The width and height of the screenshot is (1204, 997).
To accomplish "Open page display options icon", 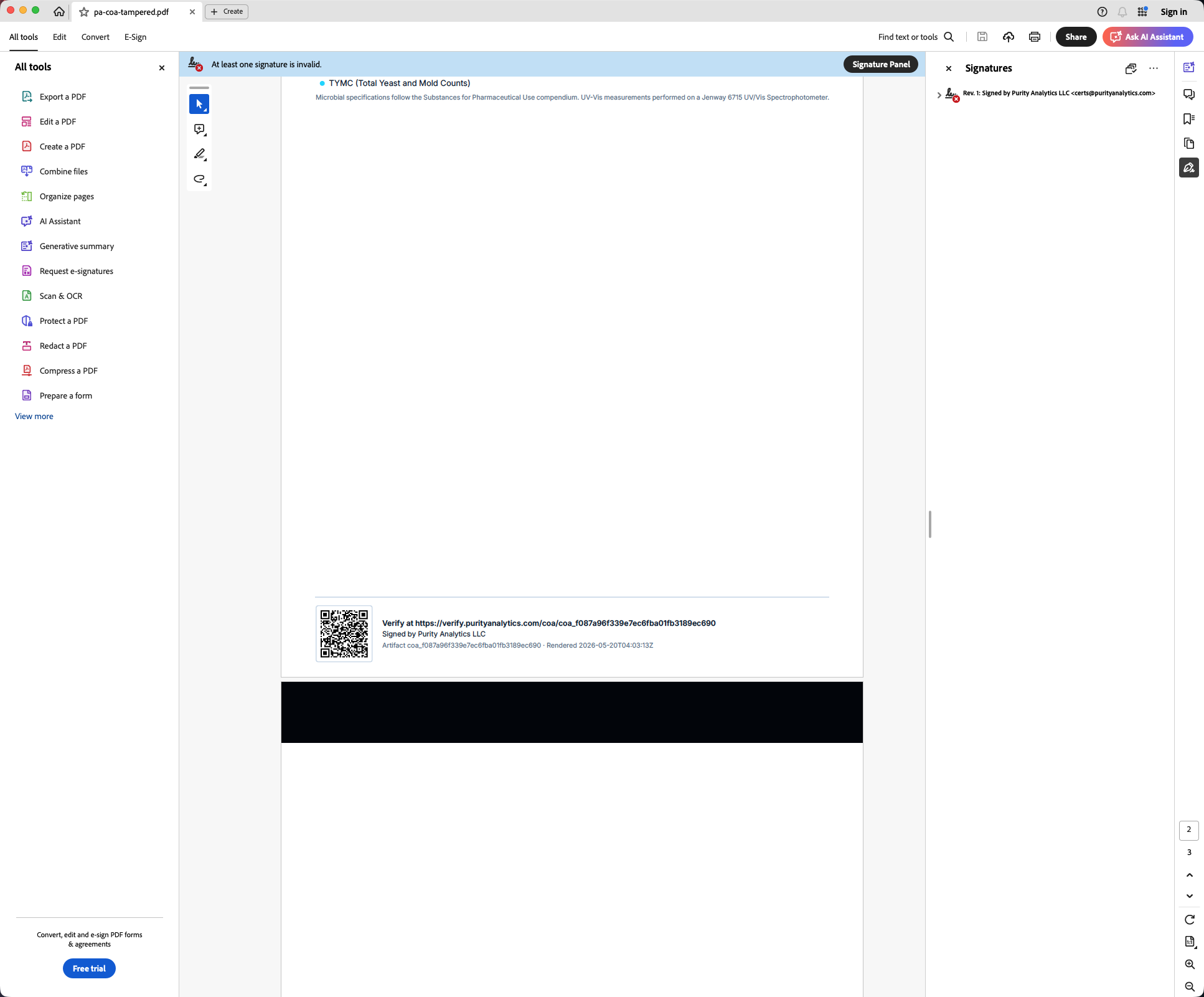I will 1189,942.
